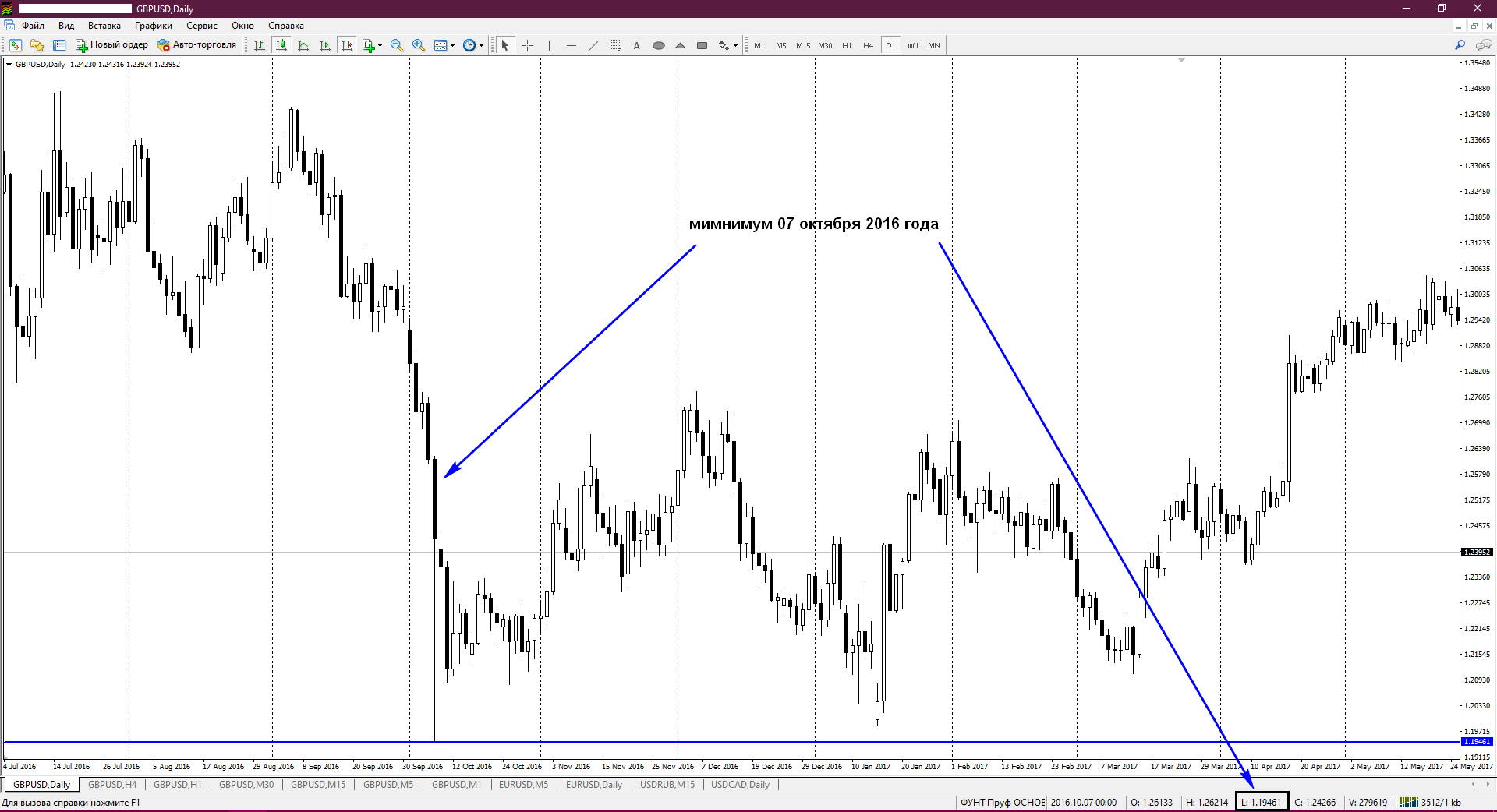The width and height of the screenshot is (1497, 812).
Task: Switch to M1 timeframe
Action: [759, 45]
